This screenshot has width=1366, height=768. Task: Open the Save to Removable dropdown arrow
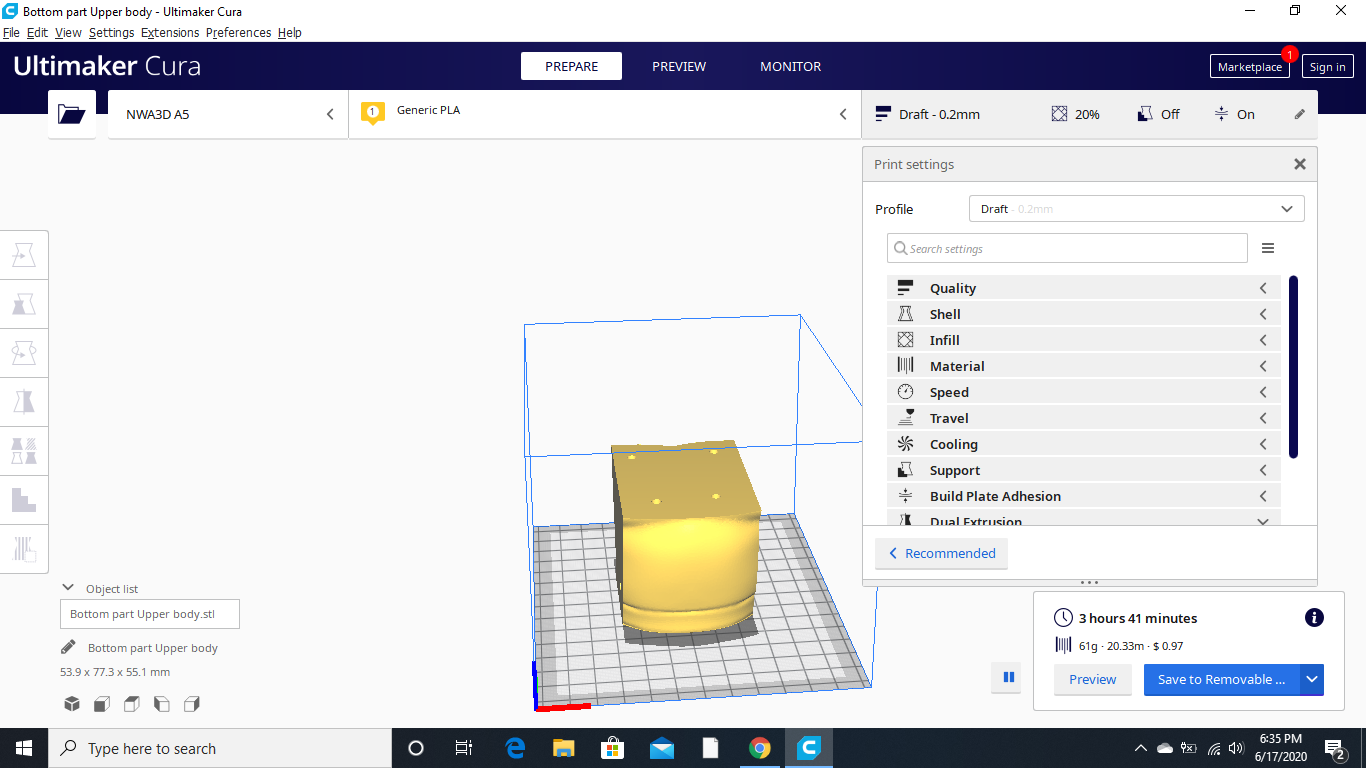[x=1311, y=679]
